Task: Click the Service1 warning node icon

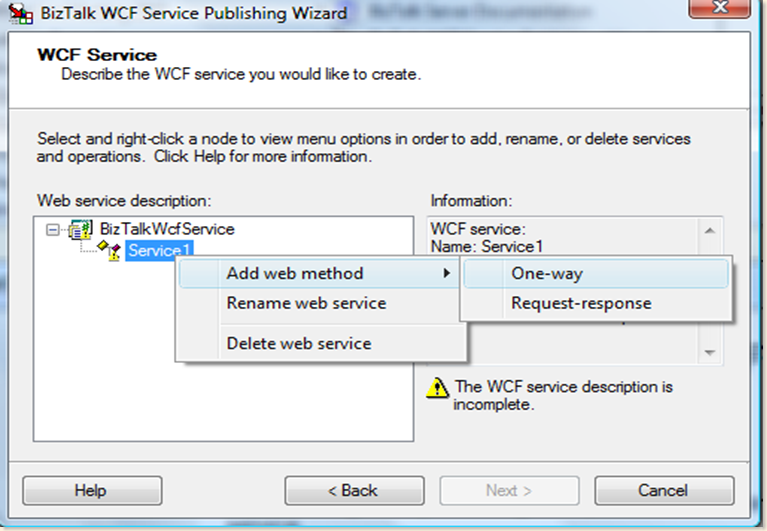Action: [x=109, y=250]
